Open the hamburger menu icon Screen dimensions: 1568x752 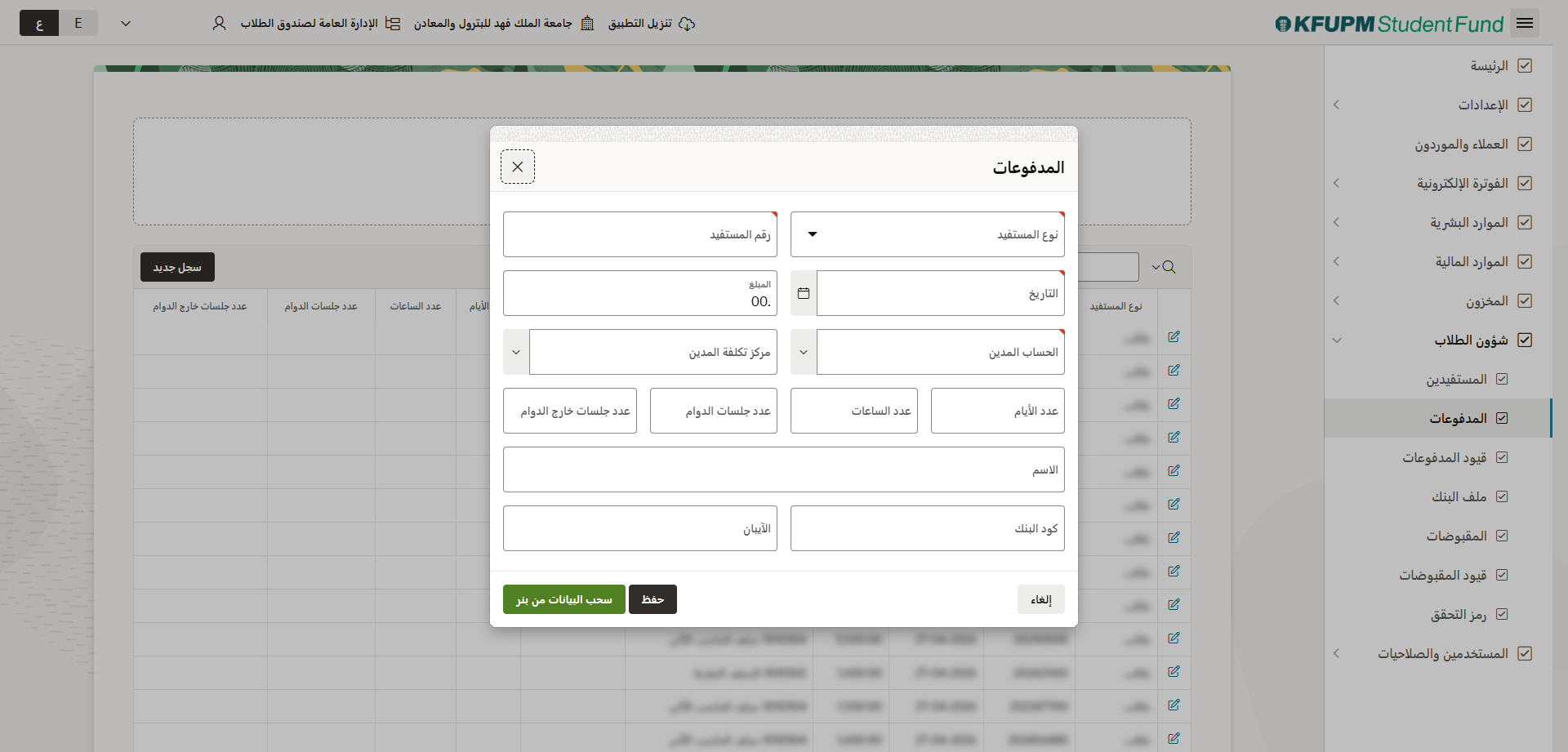pyautogui.click(x=1524, y=24)
